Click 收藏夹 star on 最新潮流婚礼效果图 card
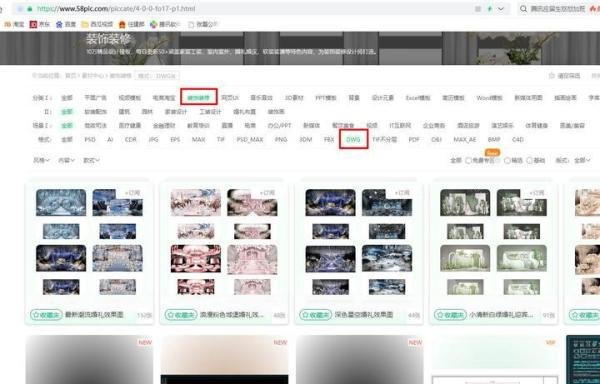The image size is (600, 384). pyautogui.click(x=46, y=315)
